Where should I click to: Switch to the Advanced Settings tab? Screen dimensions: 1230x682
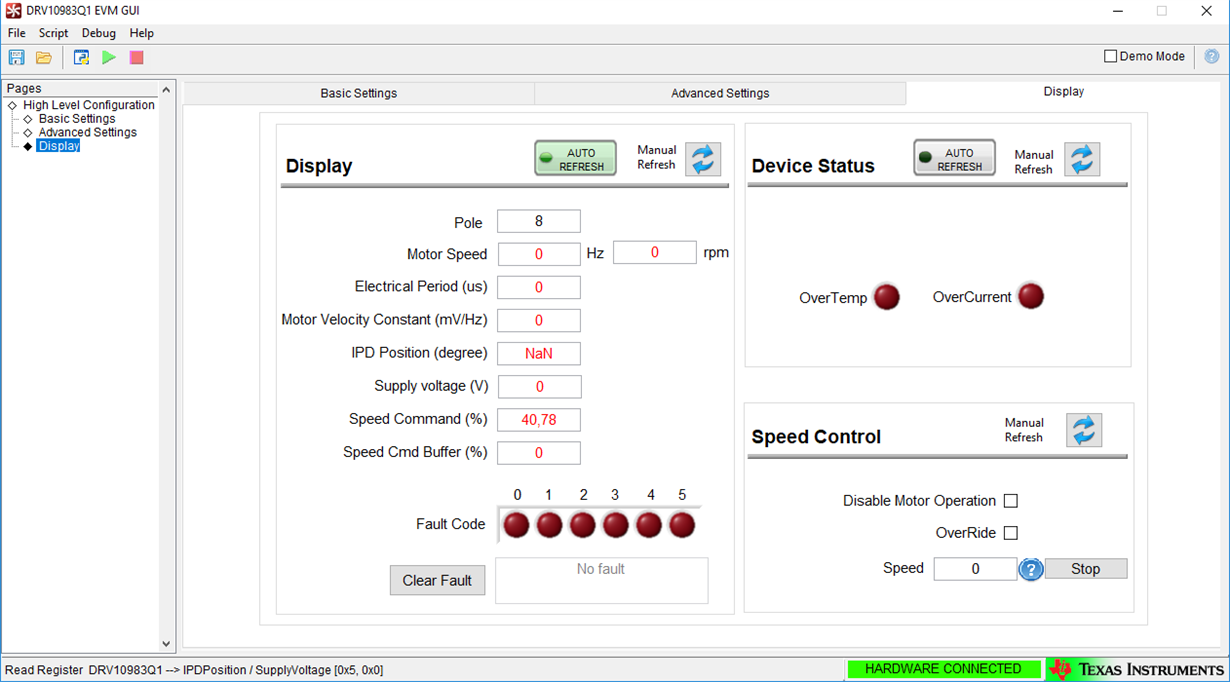720,93
